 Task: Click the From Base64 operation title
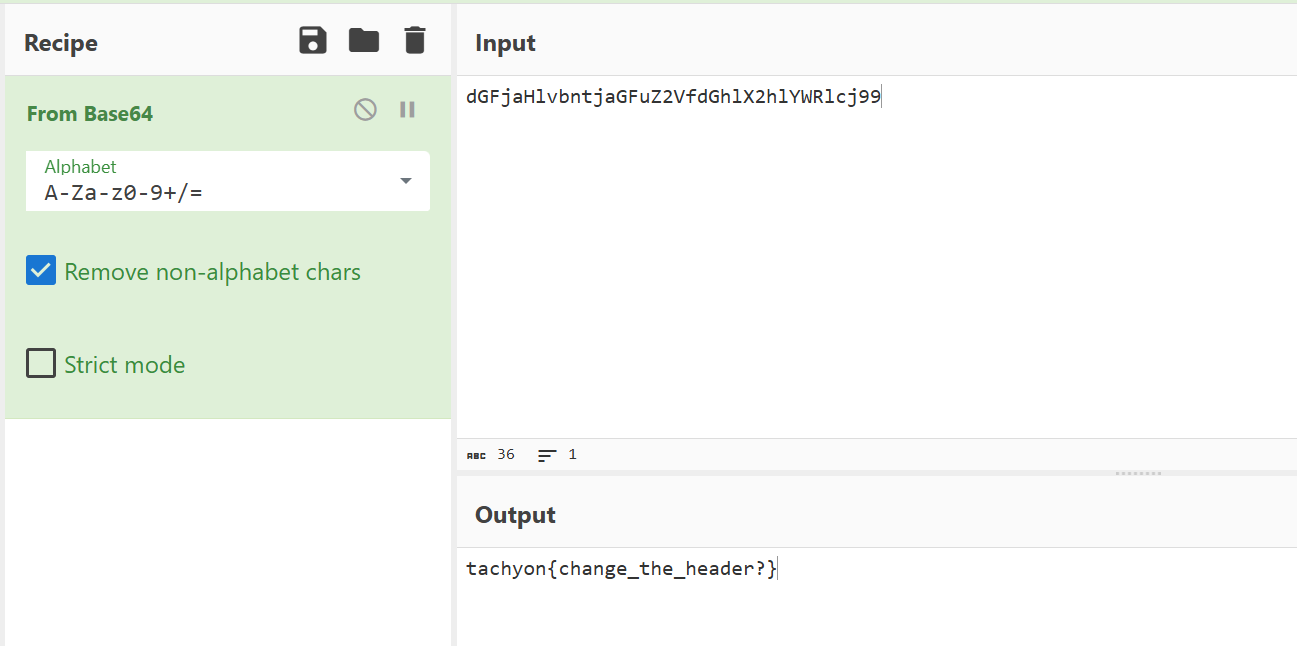(90, 114)
